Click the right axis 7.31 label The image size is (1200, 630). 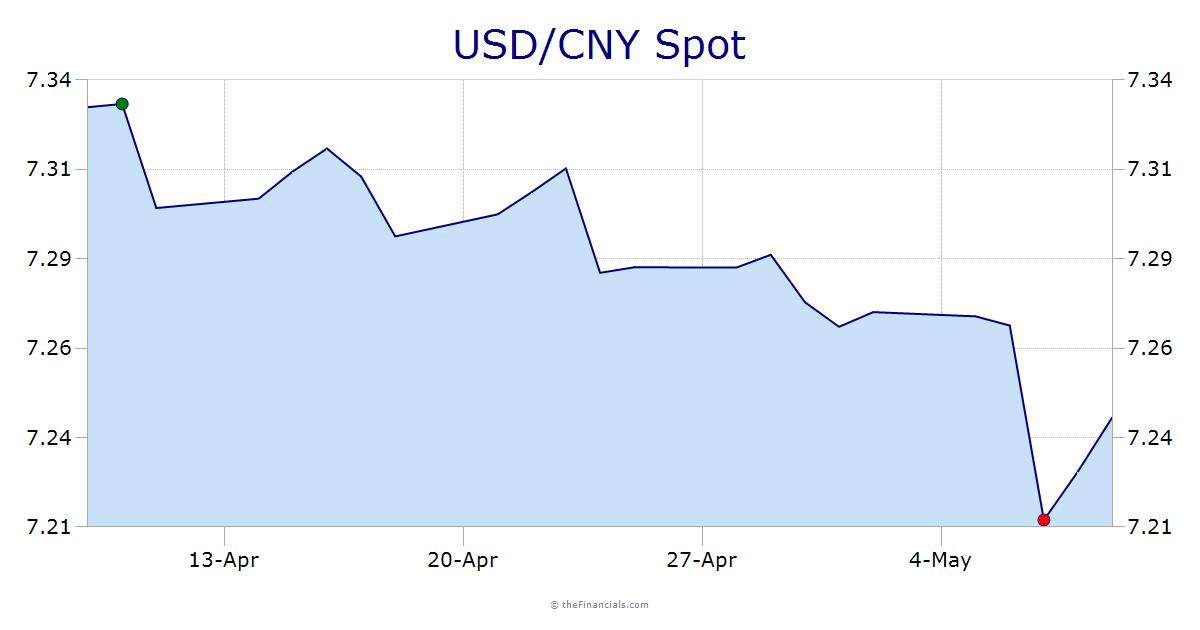(1150, 169)
